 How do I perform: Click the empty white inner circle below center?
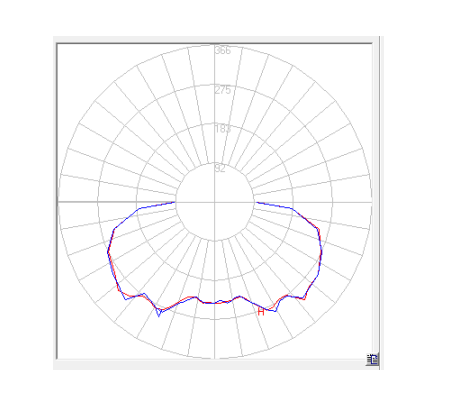click(x=215, y=222)
